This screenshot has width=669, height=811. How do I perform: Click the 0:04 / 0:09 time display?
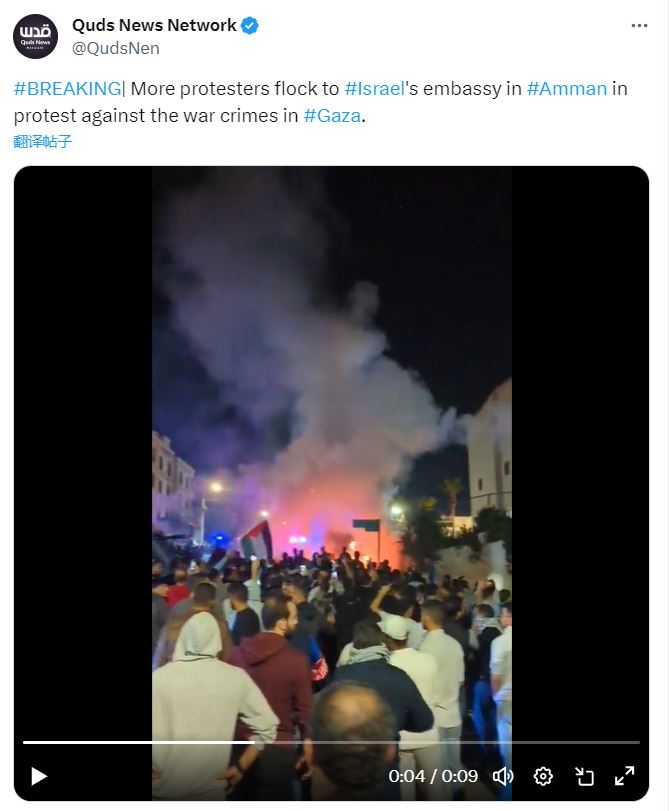tap(433, 776)
